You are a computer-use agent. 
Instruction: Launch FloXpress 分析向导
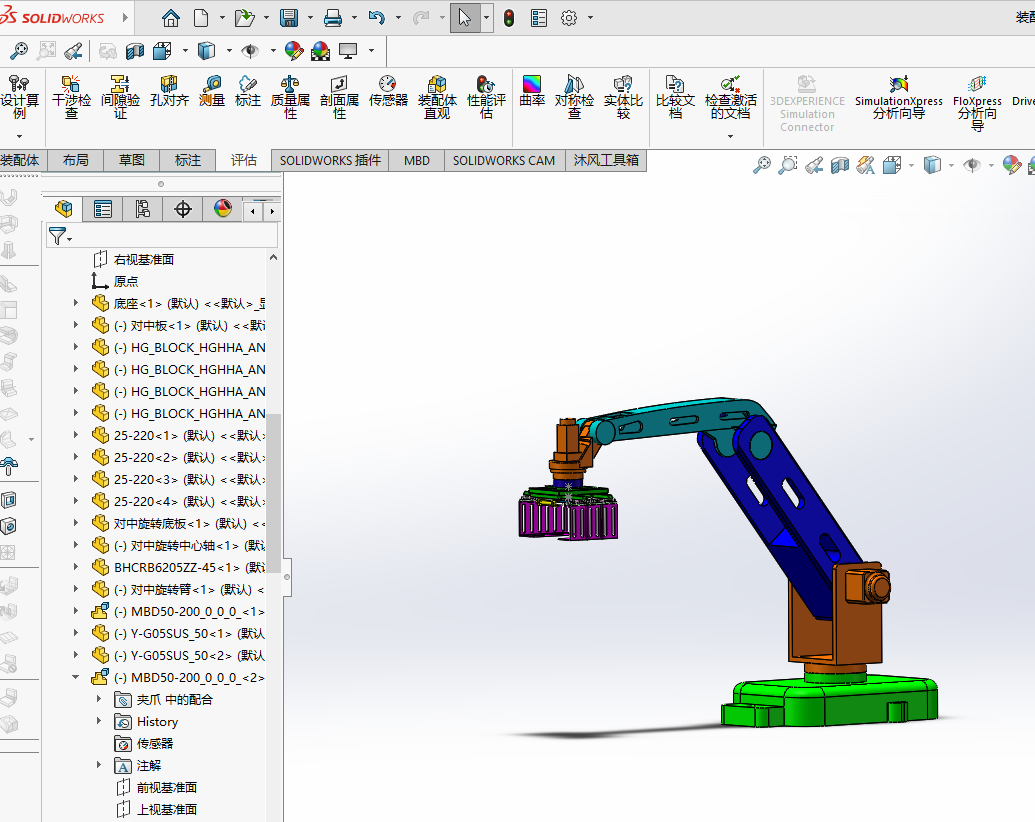(977, 104)
